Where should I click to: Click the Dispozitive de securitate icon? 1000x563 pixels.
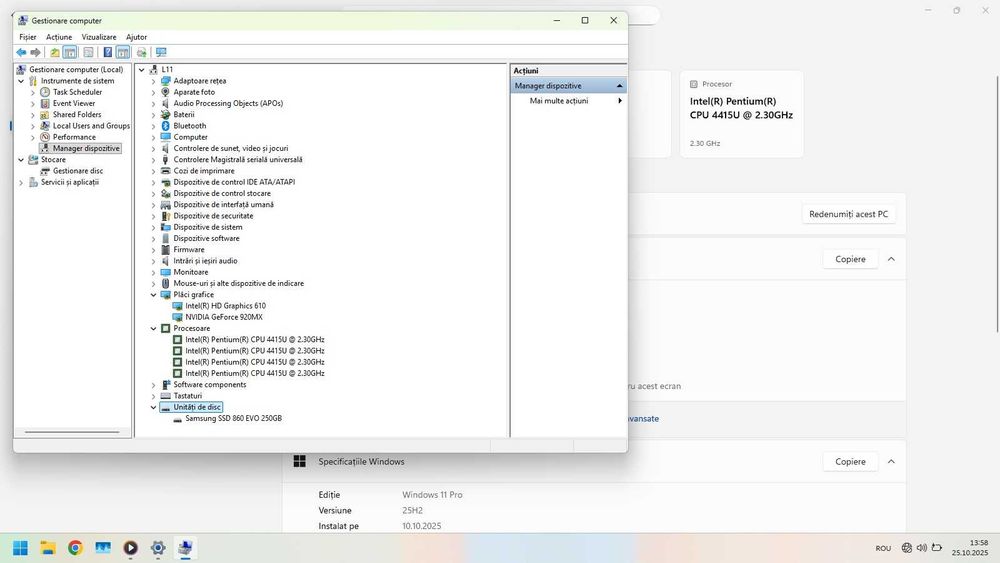(x=165, y=216)
